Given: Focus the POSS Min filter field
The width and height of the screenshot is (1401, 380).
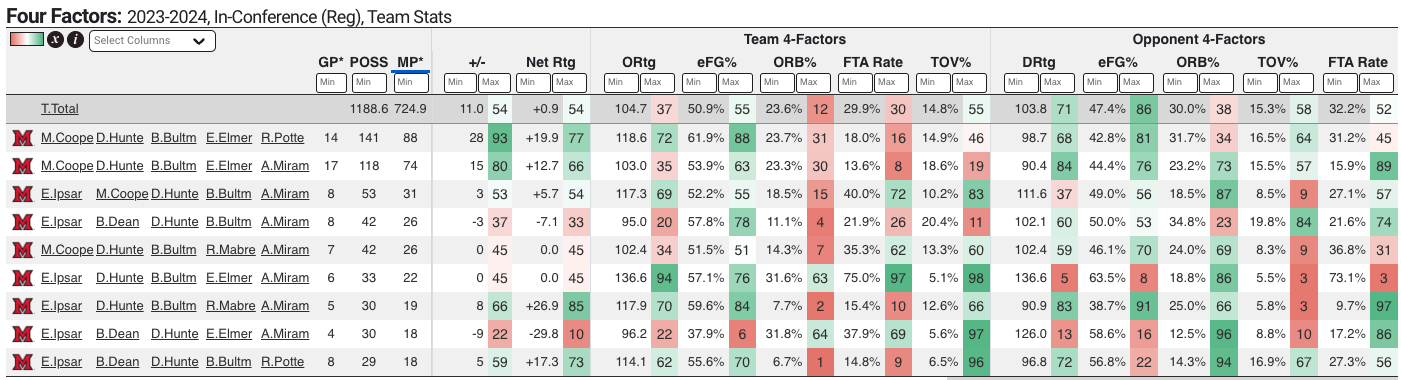Looking at the screenshot, I should pyautogui.click(x=368, y=83).
